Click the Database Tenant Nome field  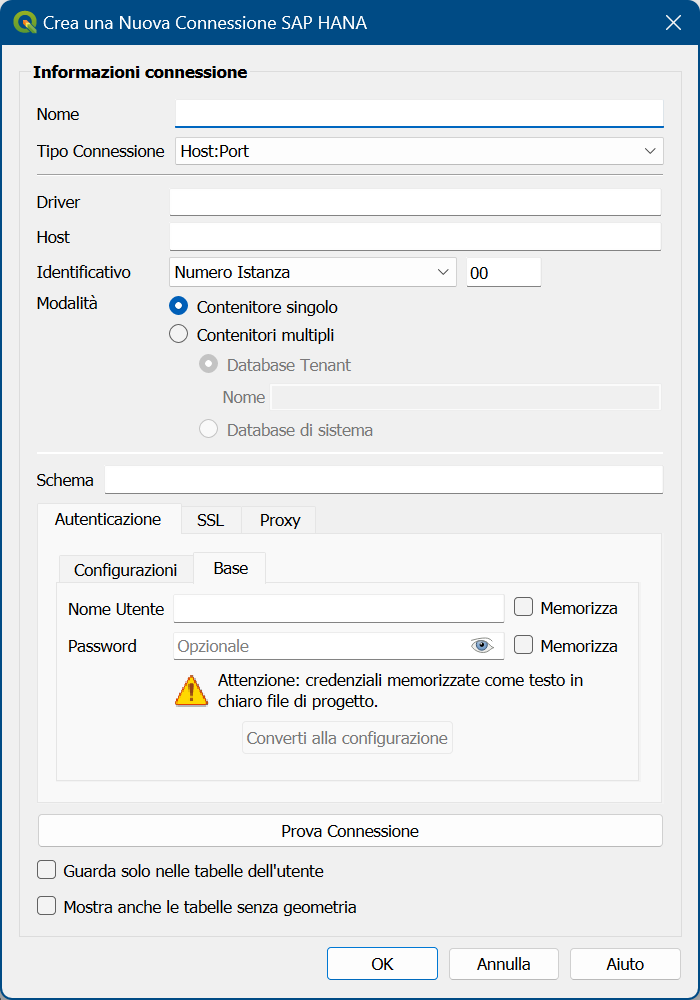(465, 397)
